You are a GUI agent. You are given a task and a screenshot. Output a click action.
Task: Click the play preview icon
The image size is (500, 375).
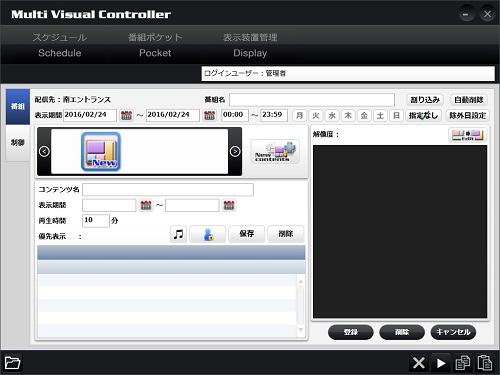click(x=441, y=363)
